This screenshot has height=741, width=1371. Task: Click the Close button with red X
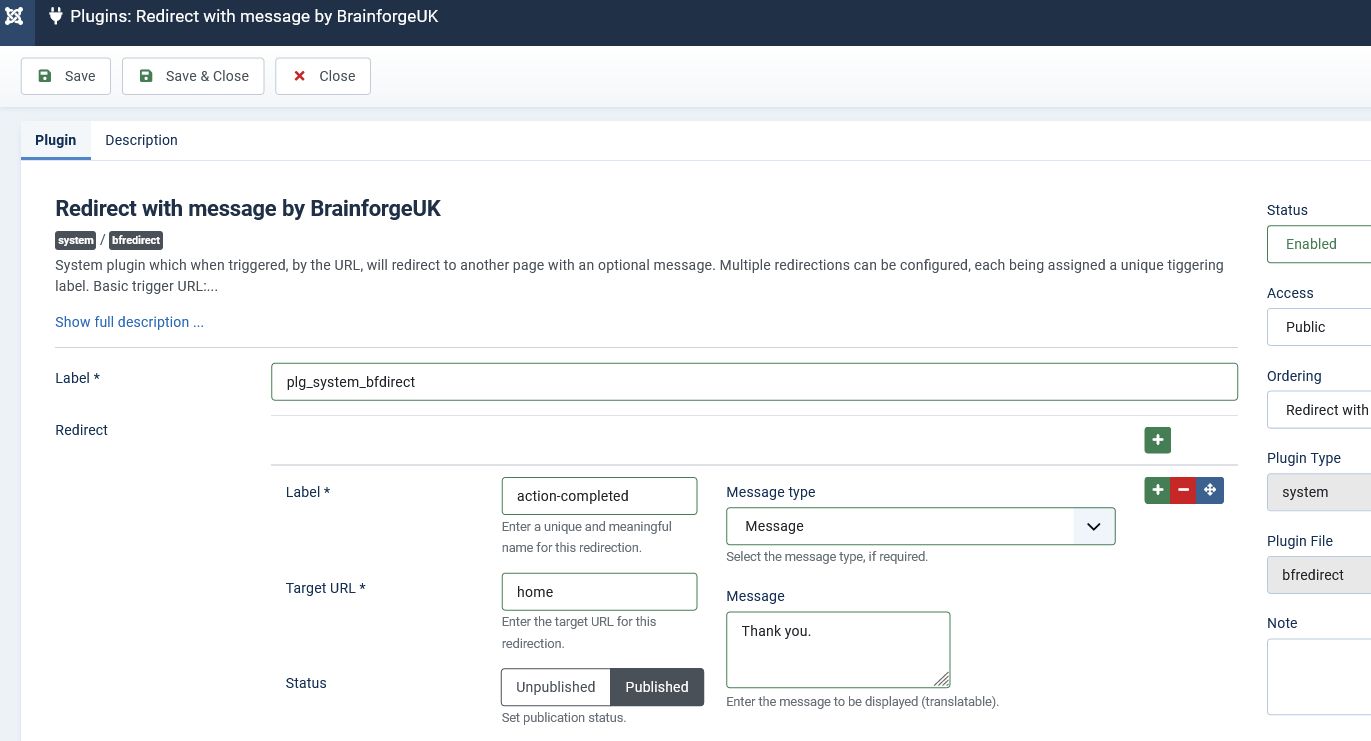[323, 76]
